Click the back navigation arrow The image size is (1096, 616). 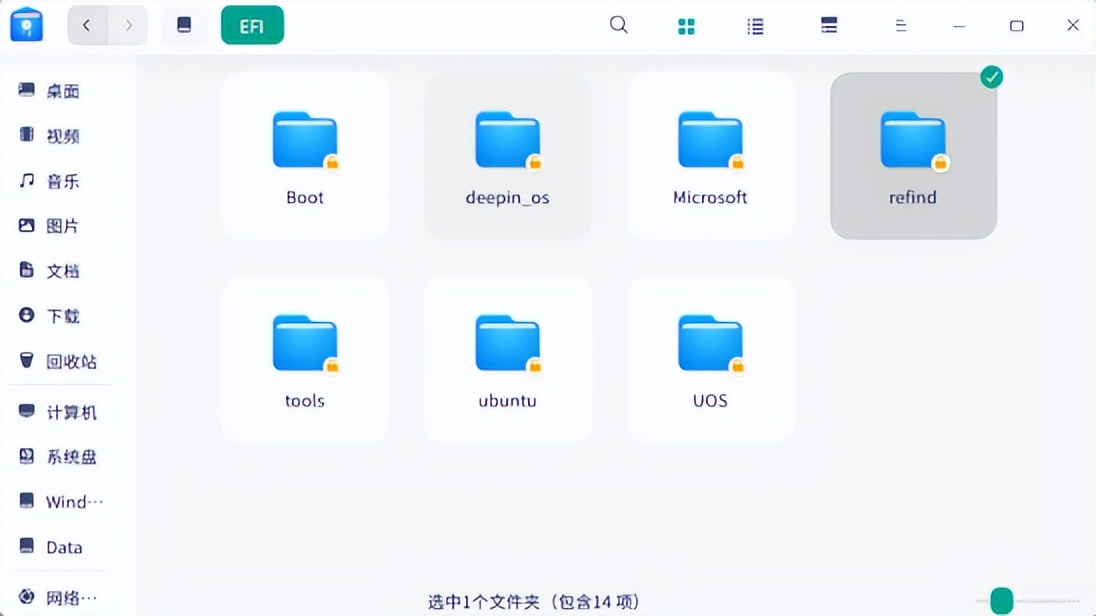click(87, 24)
